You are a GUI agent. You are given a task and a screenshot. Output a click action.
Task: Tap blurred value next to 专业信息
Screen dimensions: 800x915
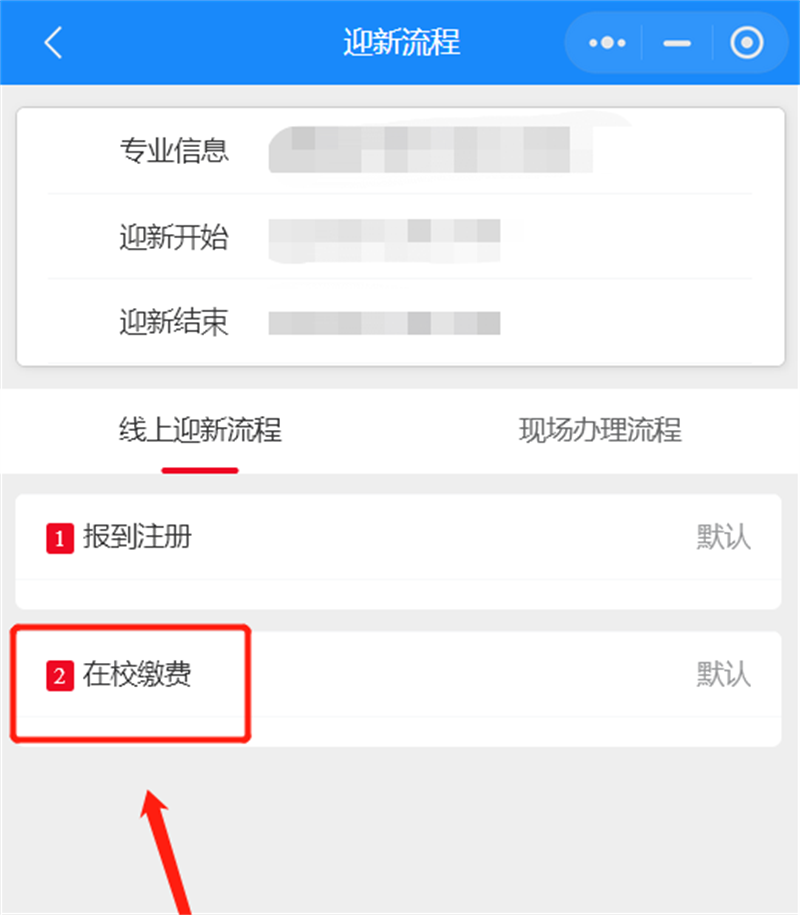coord(431,150)
